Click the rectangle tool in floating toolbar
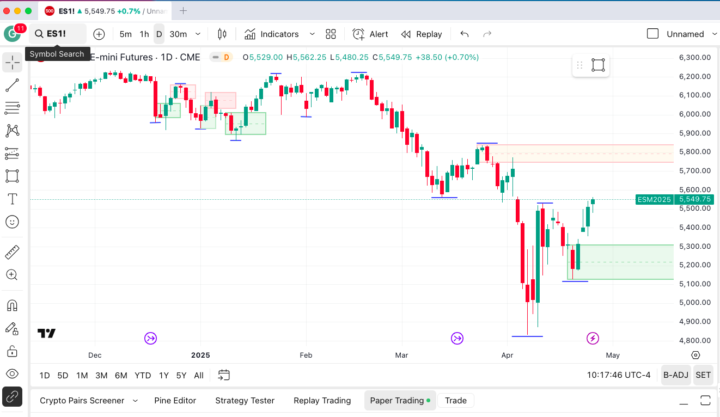Screen dimensions: 720x417 point(598,65)
